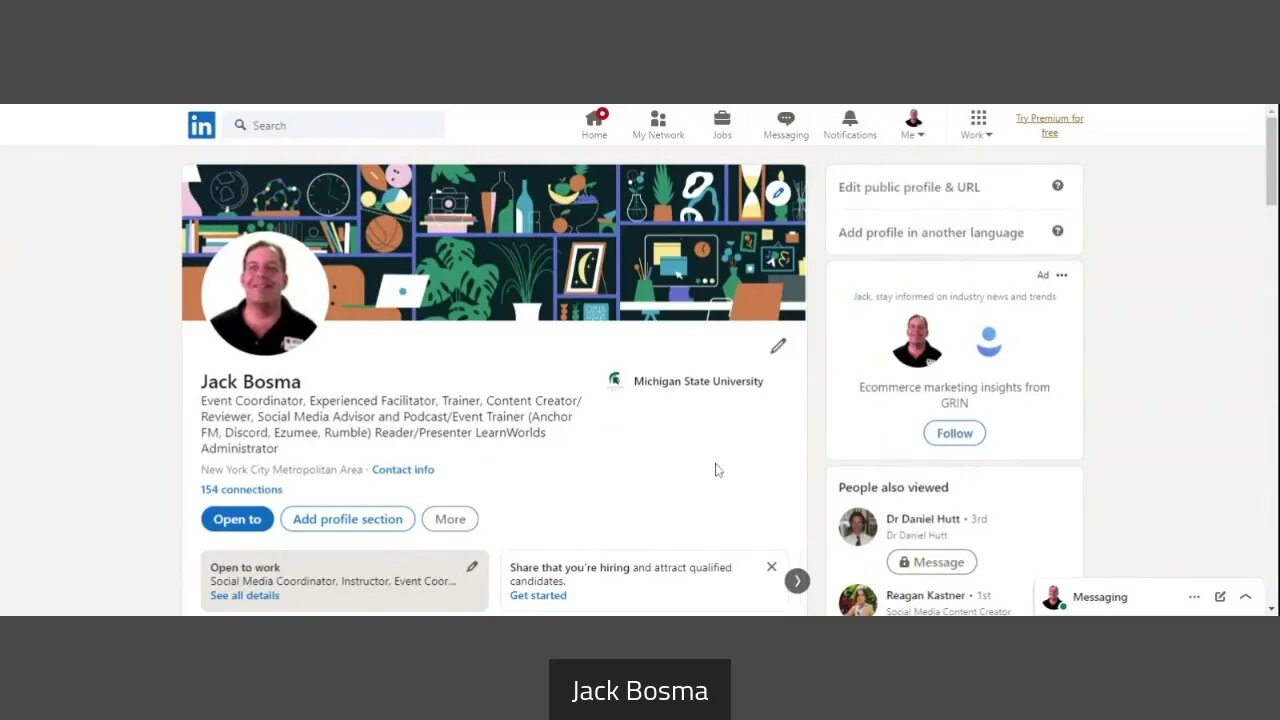Screen dimensions: 1280x720
Task: Open Add profile in another language
Action: [x=931, y=232]
